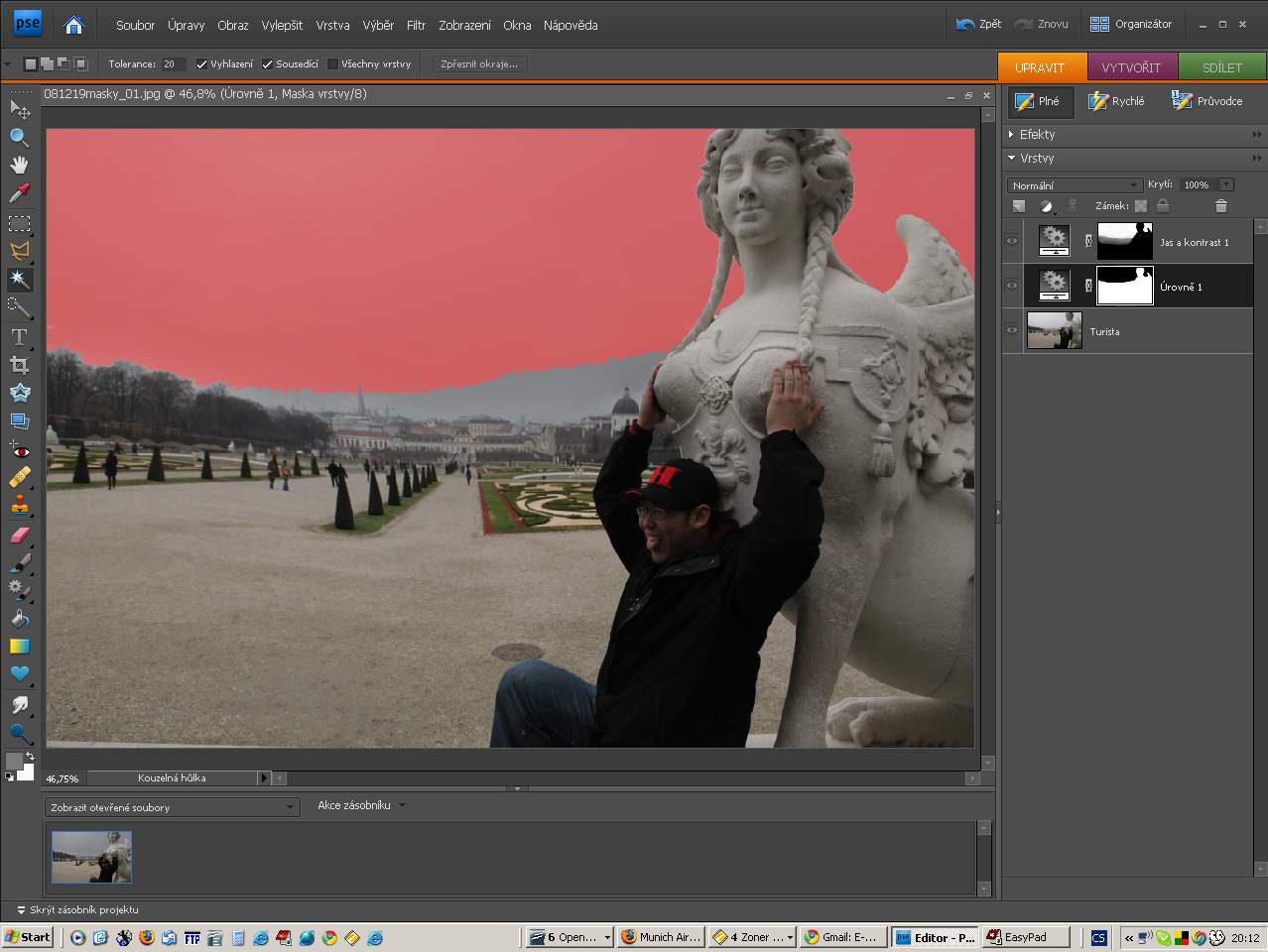Activate the Horizontal Type tool
The image size is (1268, 952).
[19, 337]
